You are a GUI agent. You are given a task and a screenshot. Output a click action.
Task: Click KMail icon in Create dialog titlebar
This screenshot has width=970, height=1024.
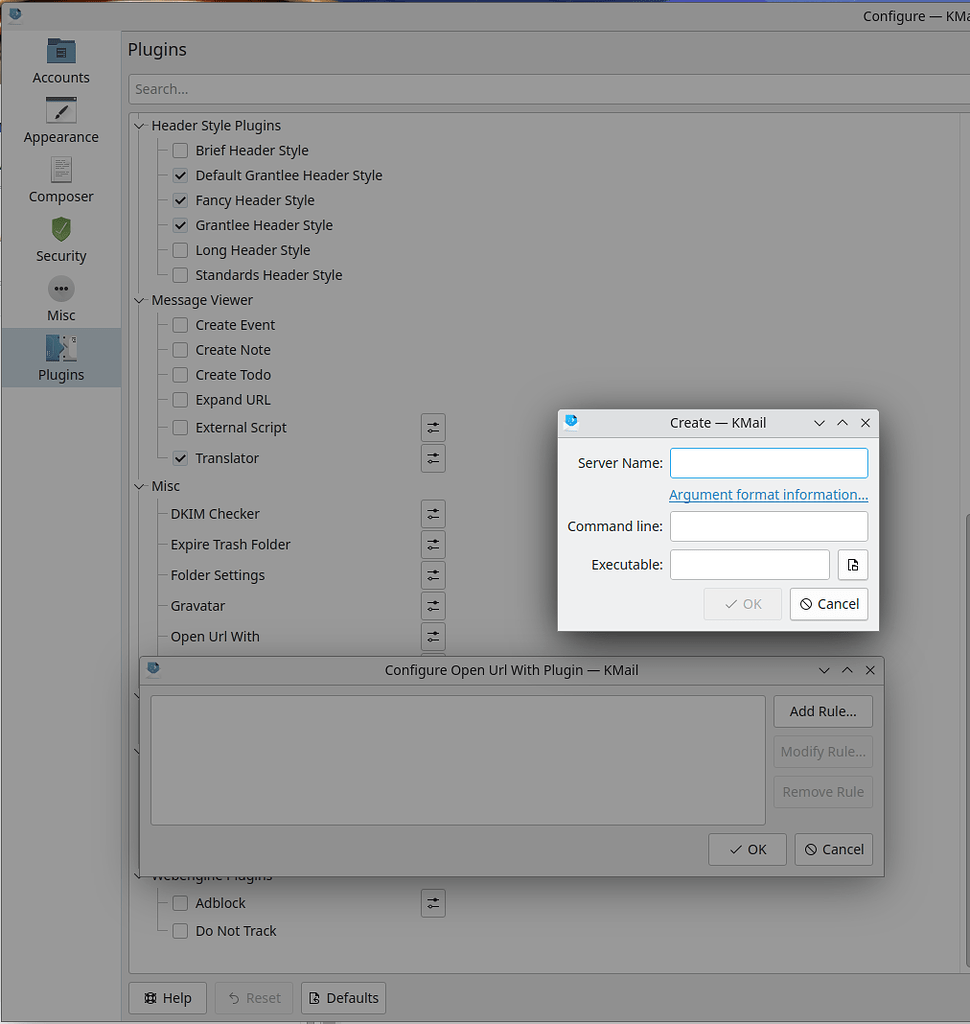[x=572, y=422]
